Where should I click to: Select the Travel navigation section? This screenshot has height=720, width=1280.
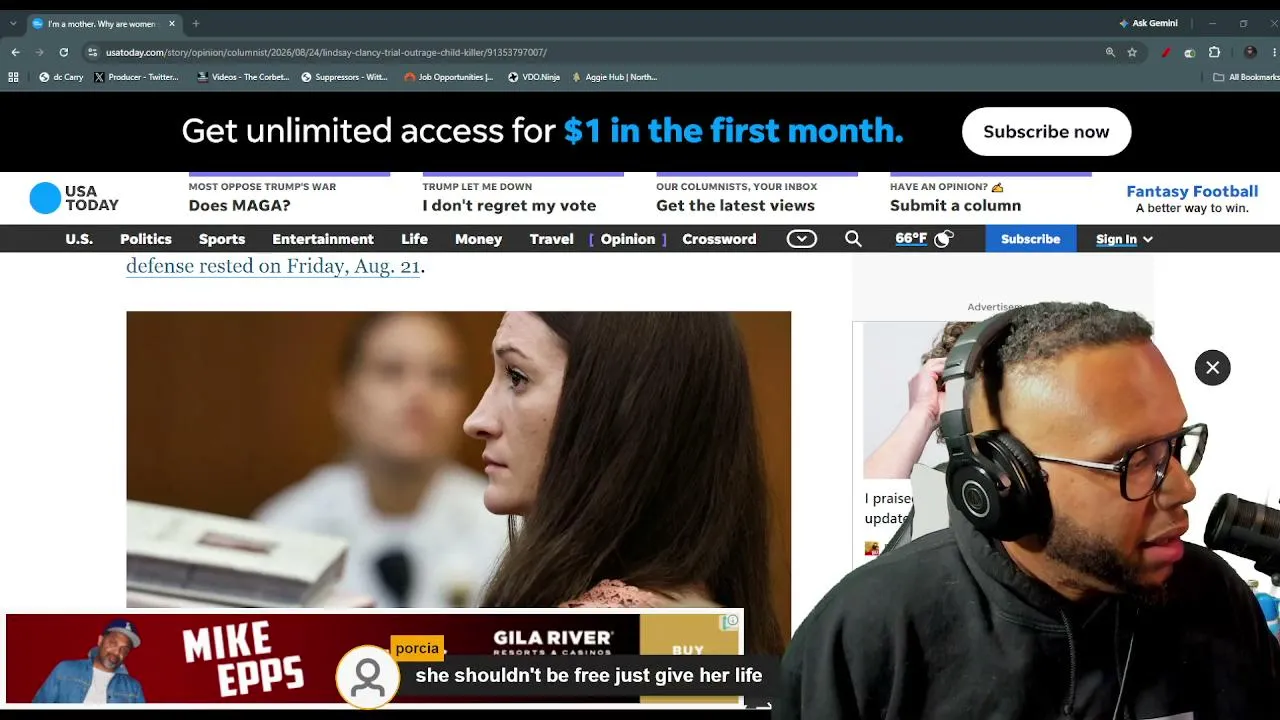[x=552, y=239]
